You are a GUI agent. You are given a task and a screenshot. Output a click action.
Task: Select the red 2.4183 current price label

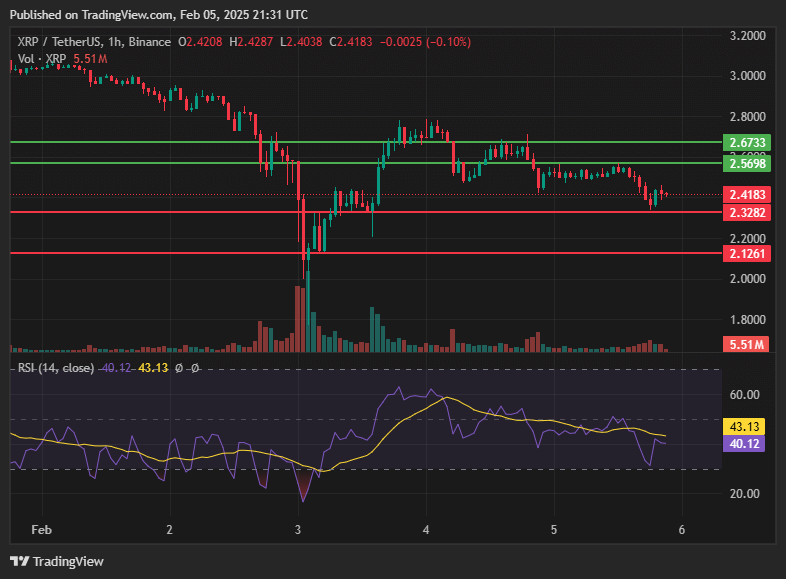pos(747,194)
